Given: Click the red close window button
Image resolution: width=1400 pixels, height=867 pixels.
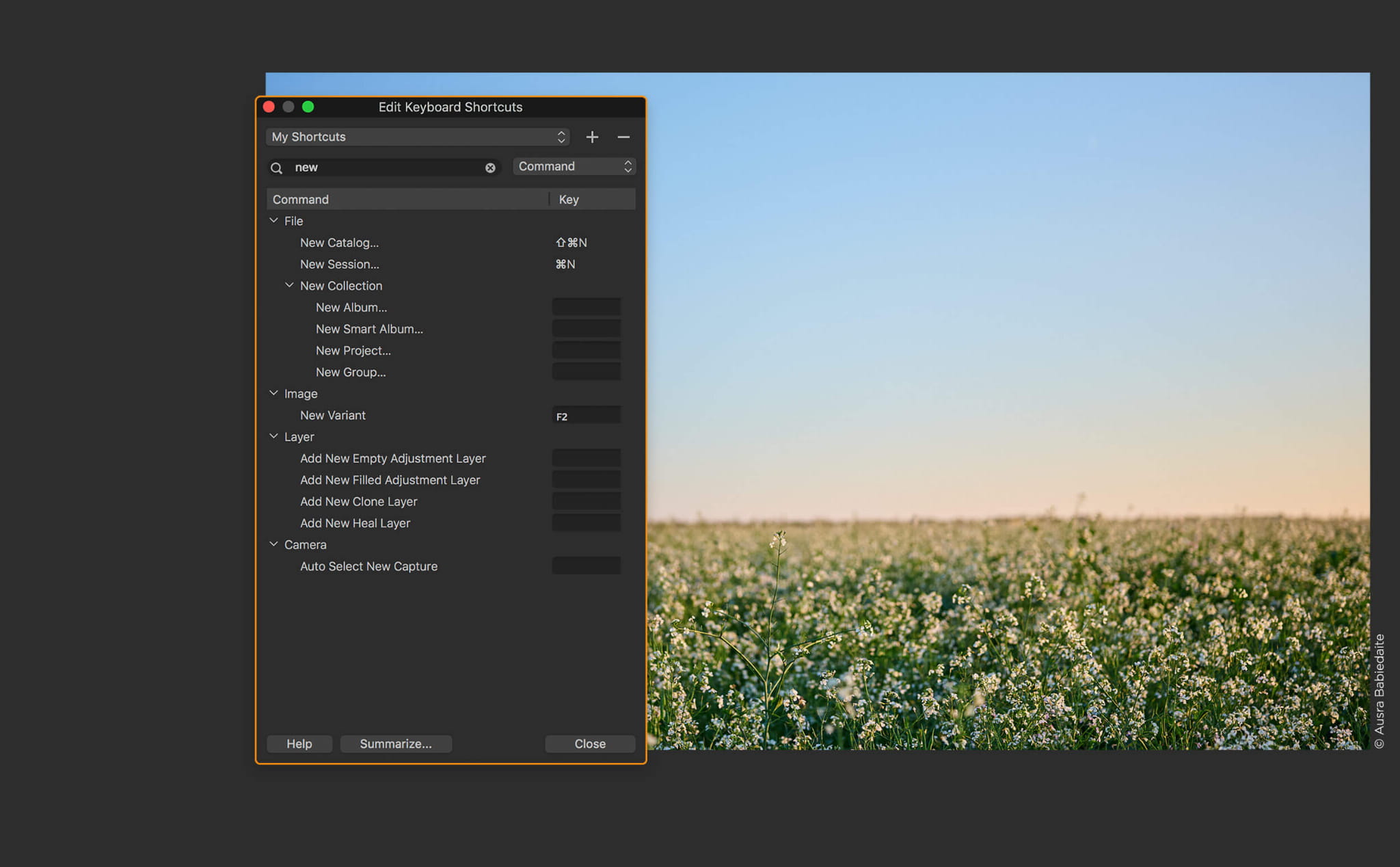Looking at the screenshot, I should (x=269, y=107).
